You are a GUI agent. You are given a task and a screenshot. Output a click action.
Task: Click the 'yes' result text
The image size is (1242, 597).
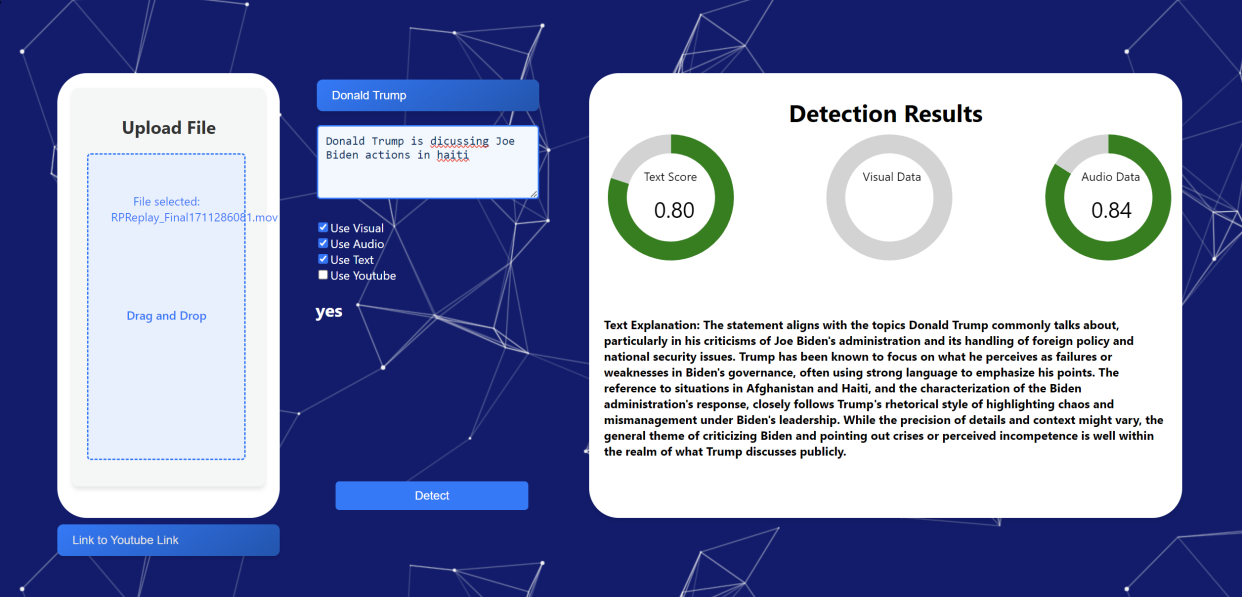coord(329,311)
